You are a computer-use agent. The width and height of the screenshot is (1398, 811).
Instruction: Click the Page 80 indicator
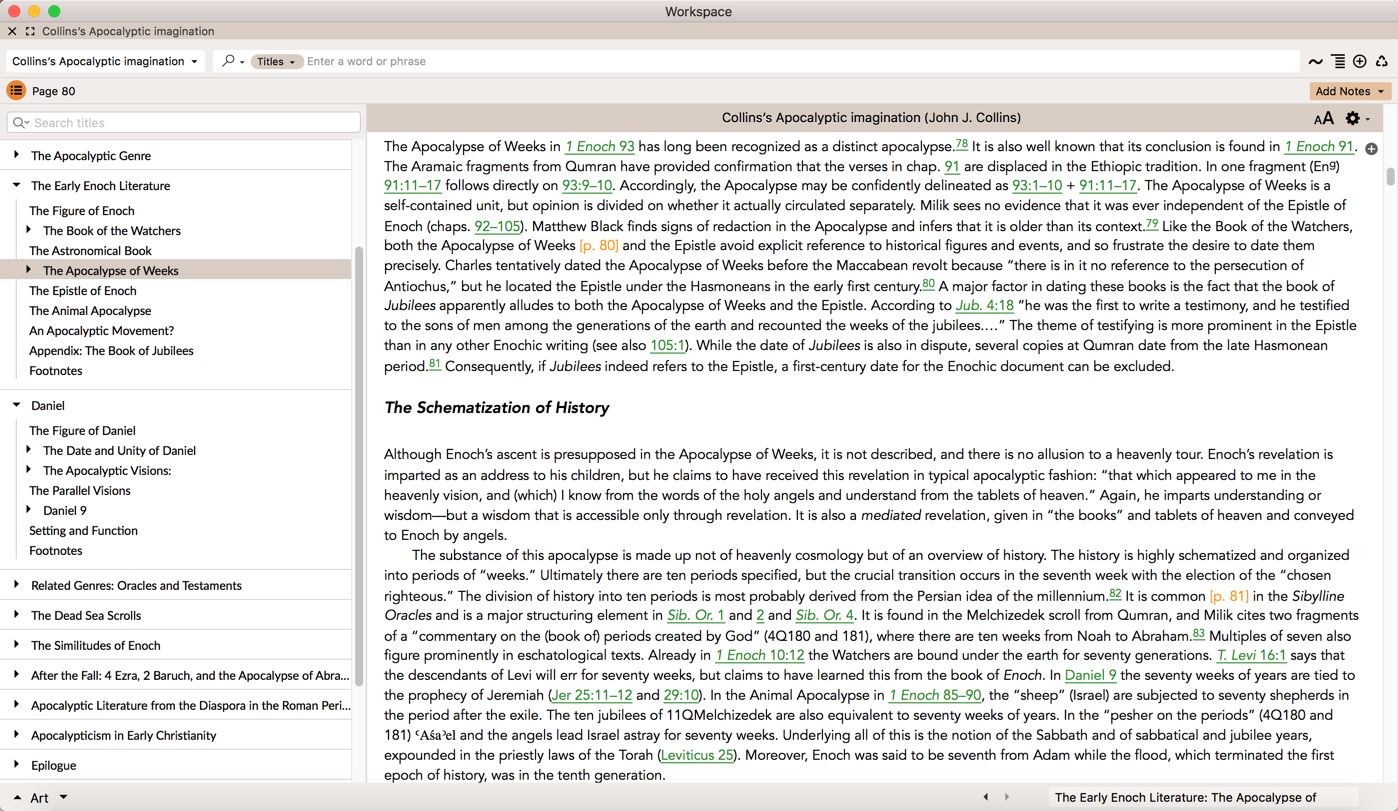coord(54,91)
